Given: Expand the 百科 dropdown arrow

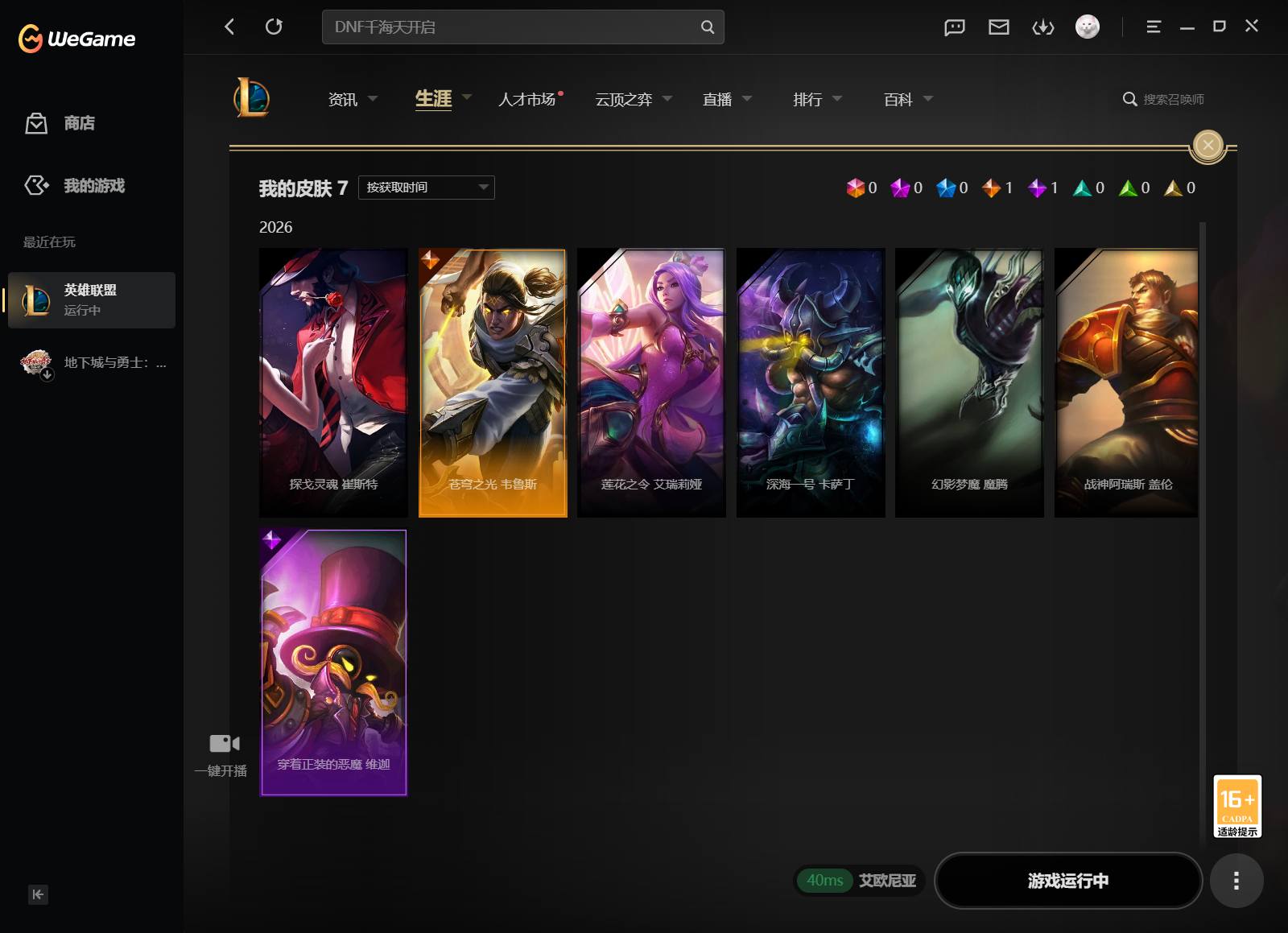Looking at the screenshot, I should point(928,99).
